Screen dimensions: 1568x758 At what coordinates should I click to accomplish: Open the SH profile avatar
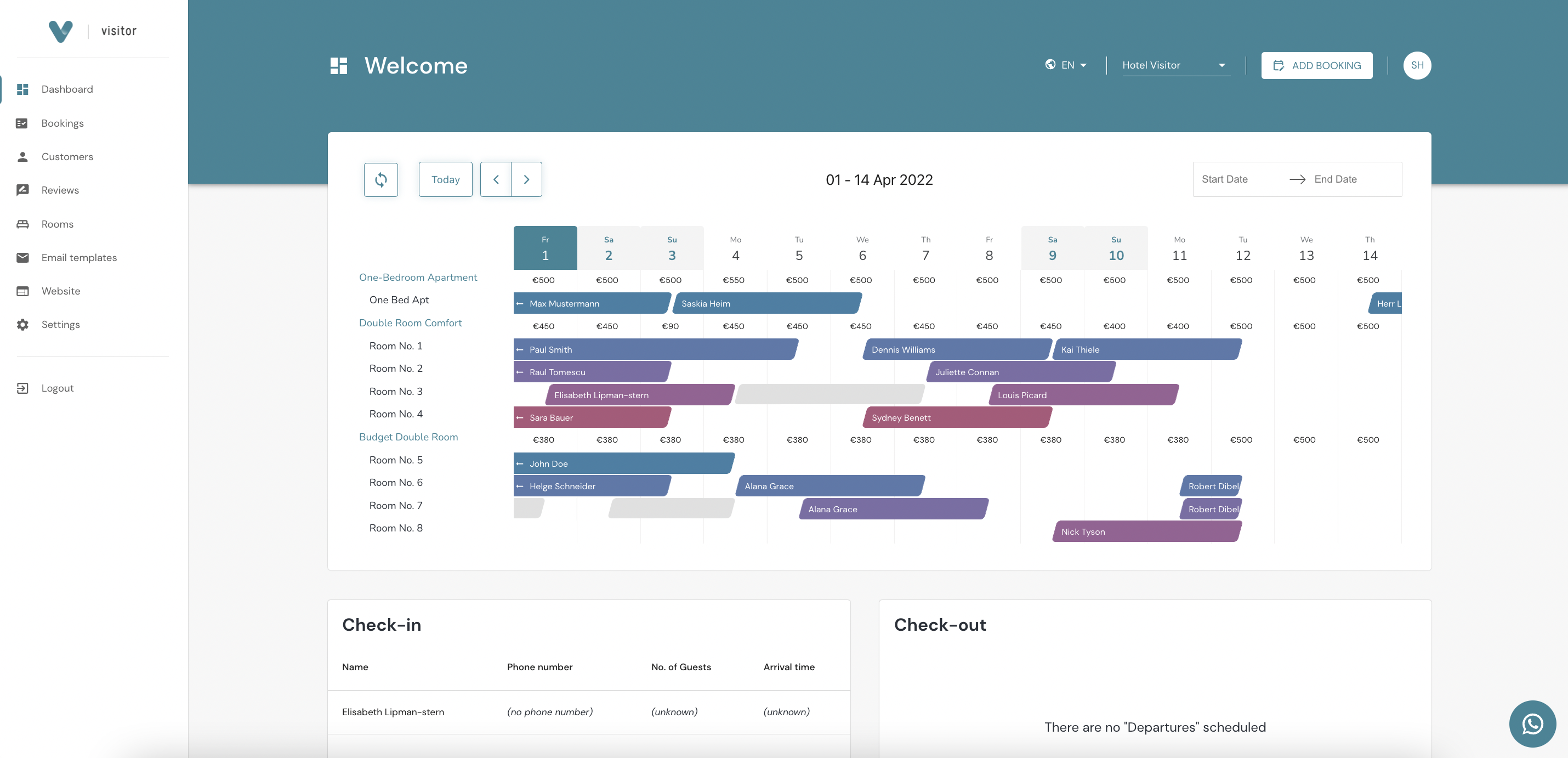tap(1417, 65)
